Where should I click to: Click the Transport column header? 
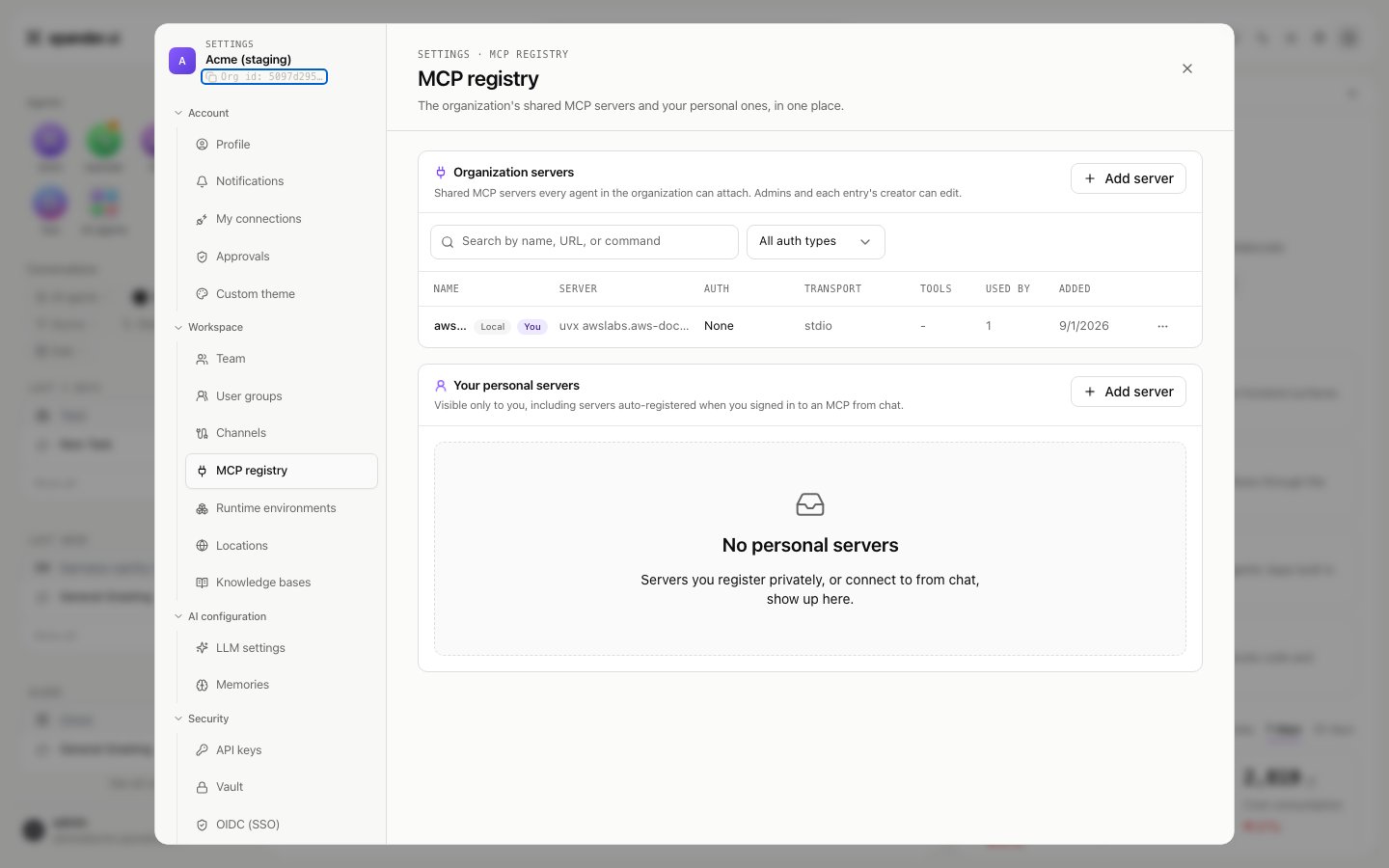(832, 289)
